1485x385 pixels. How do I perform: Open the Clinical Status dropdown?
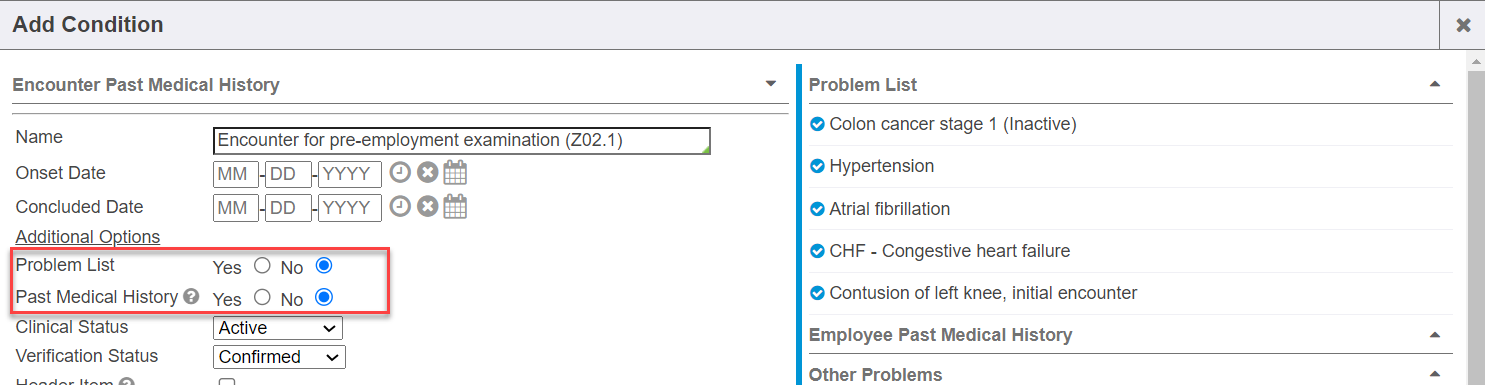point(278,328)
